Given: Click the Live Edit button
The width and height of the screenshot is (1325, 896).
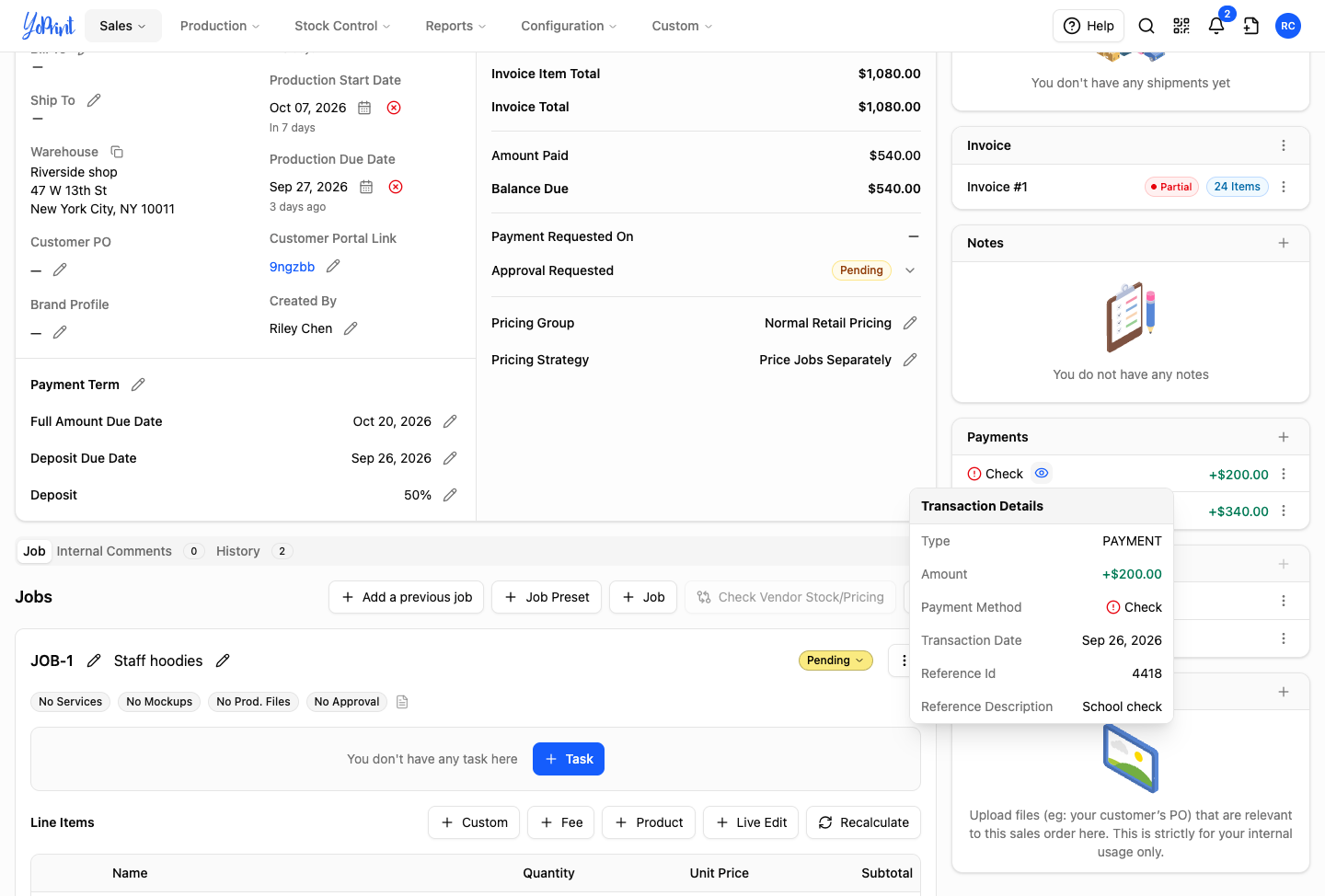Looking at the screenshot, I should coord(751,822).
